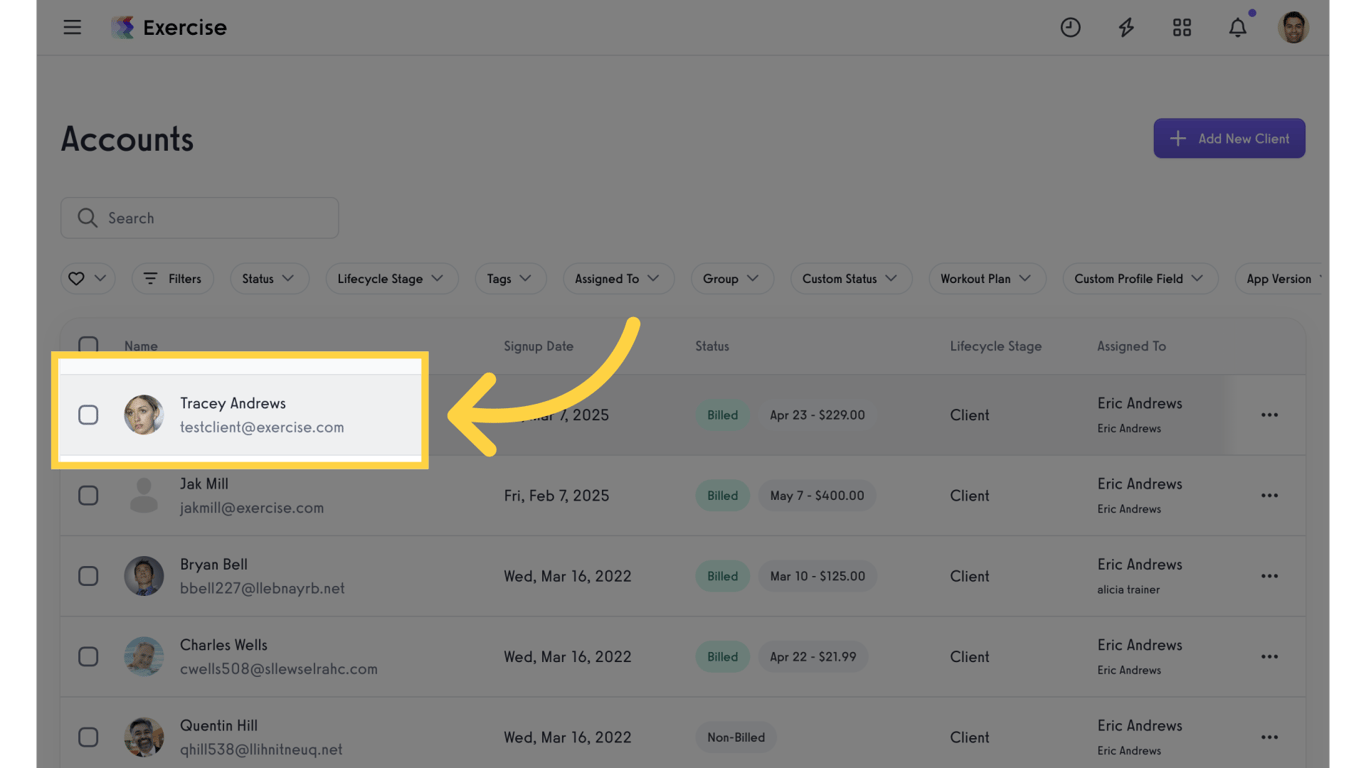Open the recent activity history clock icon
The image size is (1366, 768).
point(1070,27)
